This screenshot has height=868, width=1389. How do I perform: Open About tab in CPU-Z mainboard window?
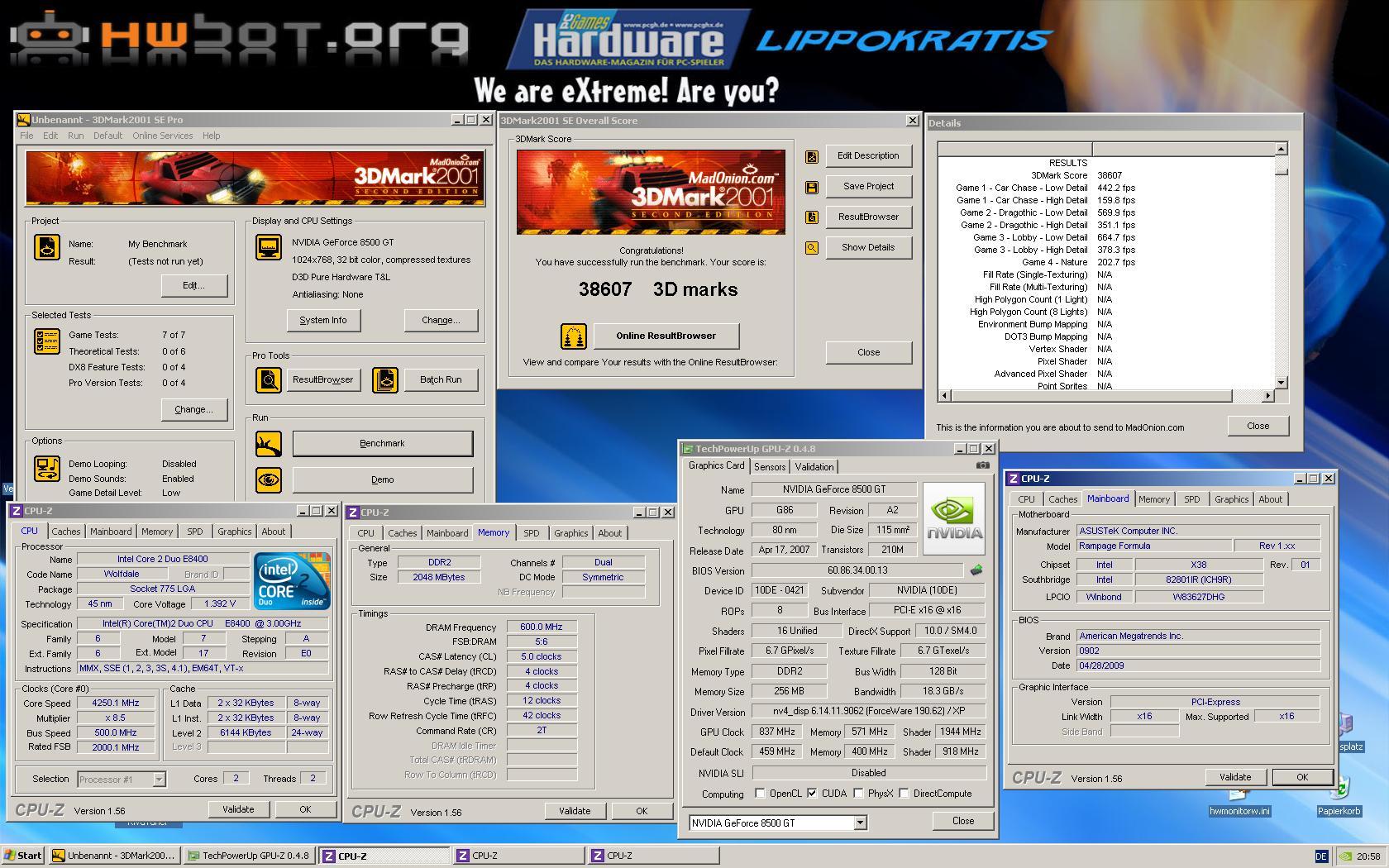[x=1270, y=500]
